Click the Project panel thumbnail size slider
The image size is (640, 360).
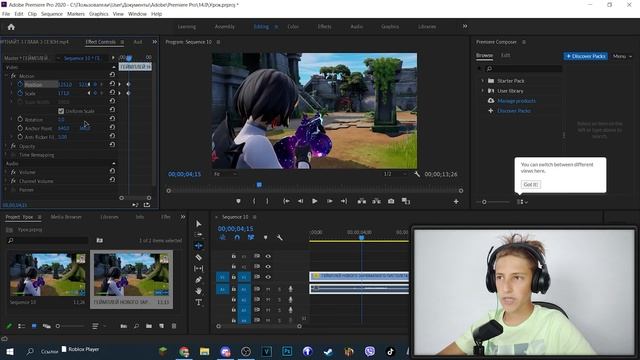pos(70,326)
